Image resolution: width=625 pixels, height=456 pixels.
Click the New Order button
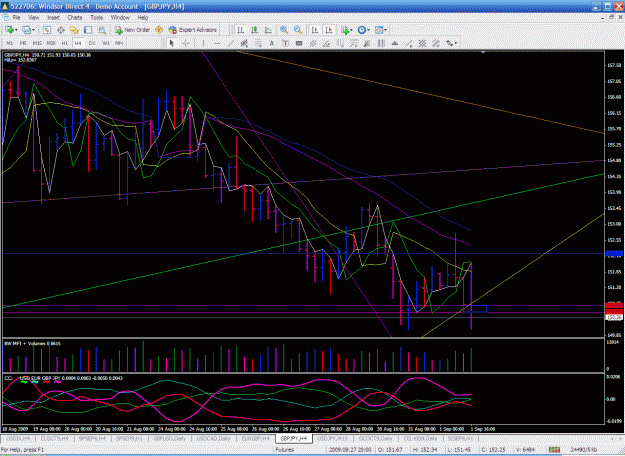point(132,30)
